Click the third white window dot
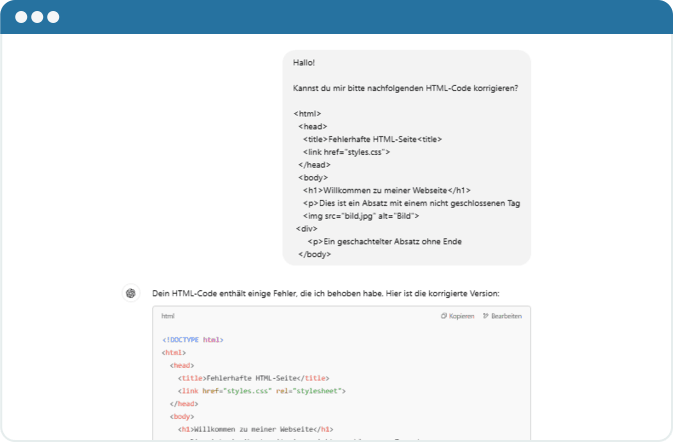 point(53,17)
